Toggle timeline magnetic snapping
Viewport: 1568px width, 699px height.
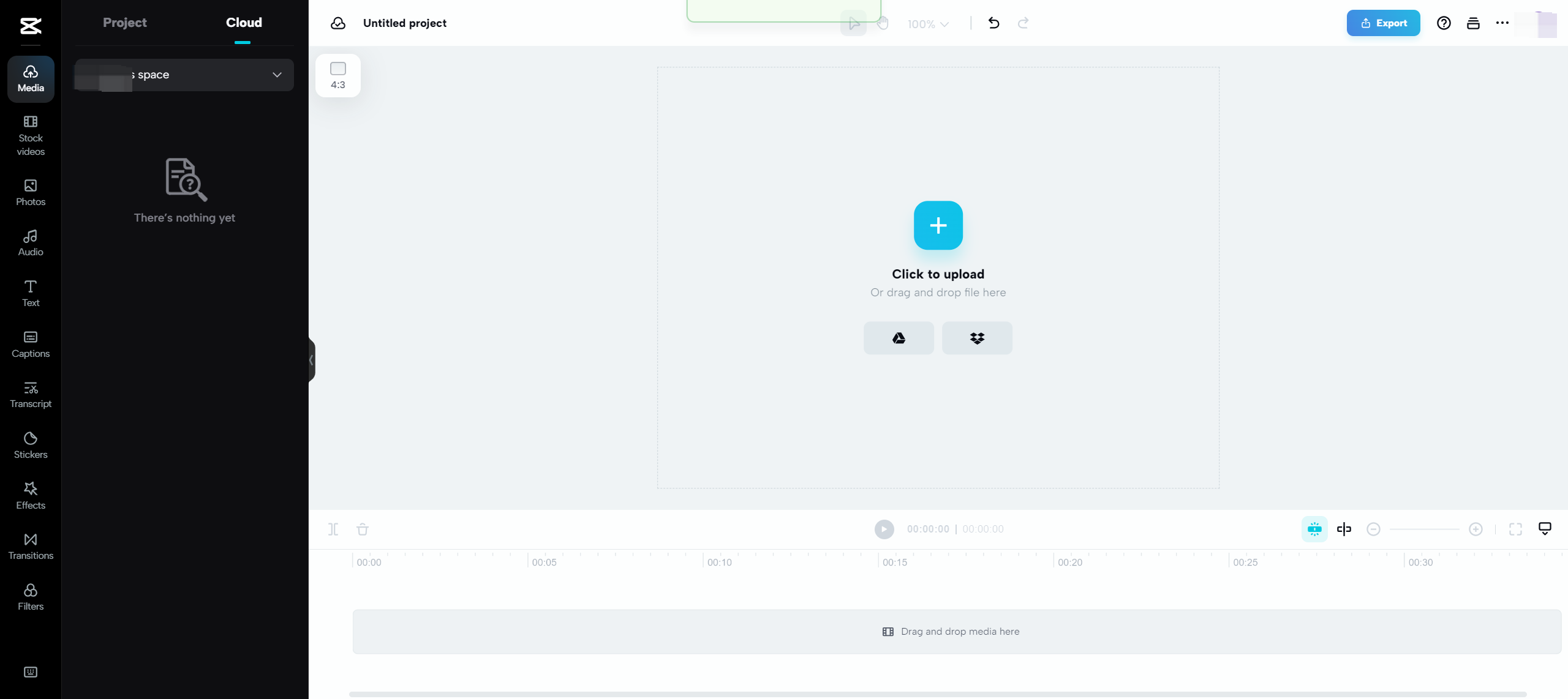tap(1314, 529)
